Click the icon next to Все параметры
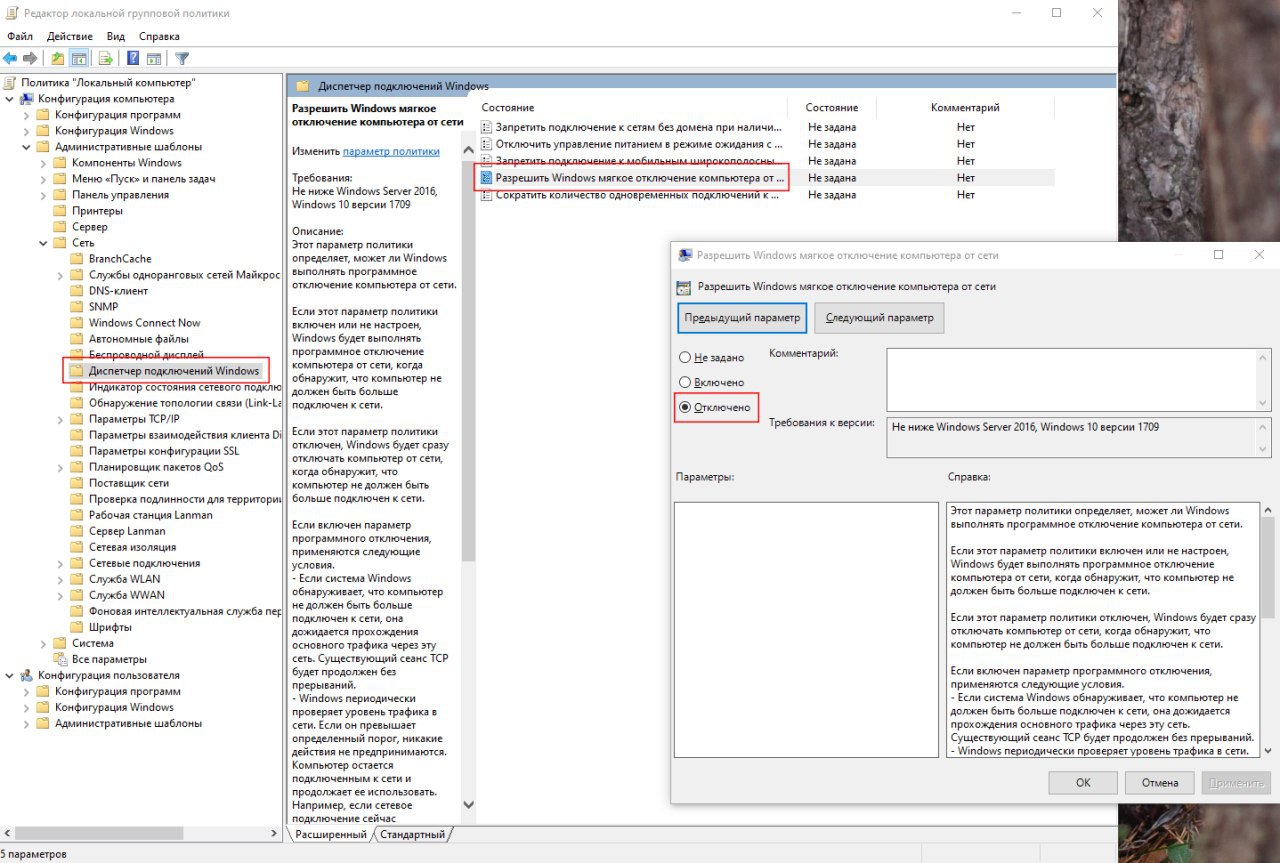The height and width of the screenshot is (863, 1280). [x=60, y=659]
